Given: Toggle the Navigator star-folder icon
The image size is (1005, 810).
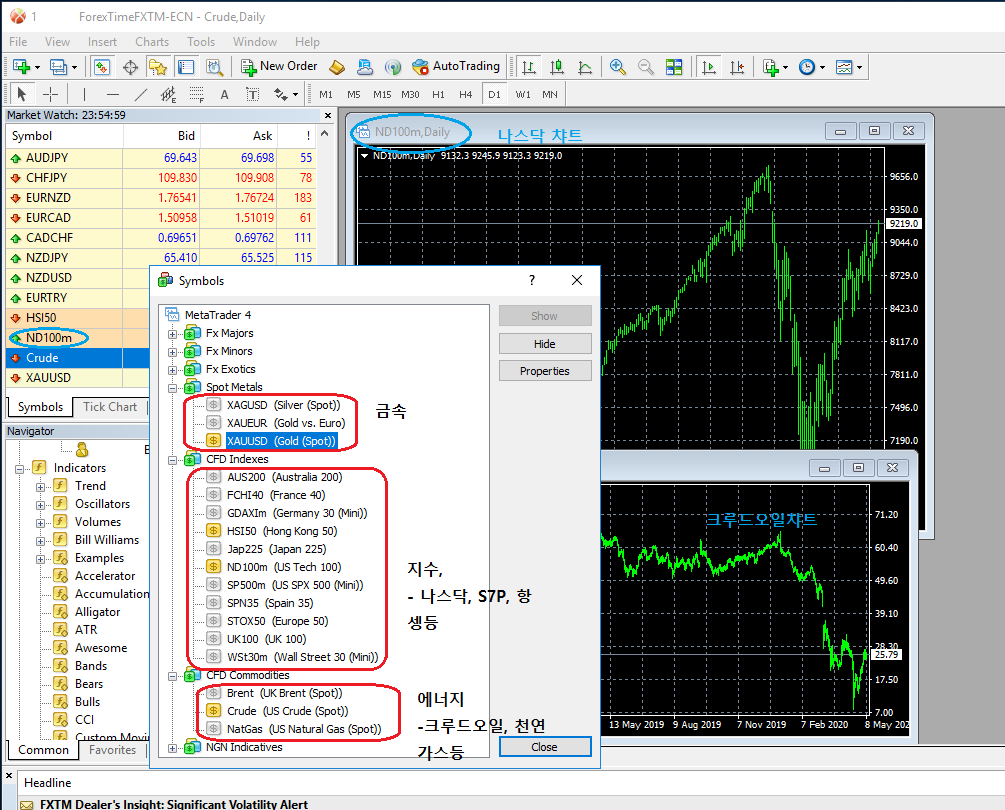Looking at the screenshot, I should 158,67.
